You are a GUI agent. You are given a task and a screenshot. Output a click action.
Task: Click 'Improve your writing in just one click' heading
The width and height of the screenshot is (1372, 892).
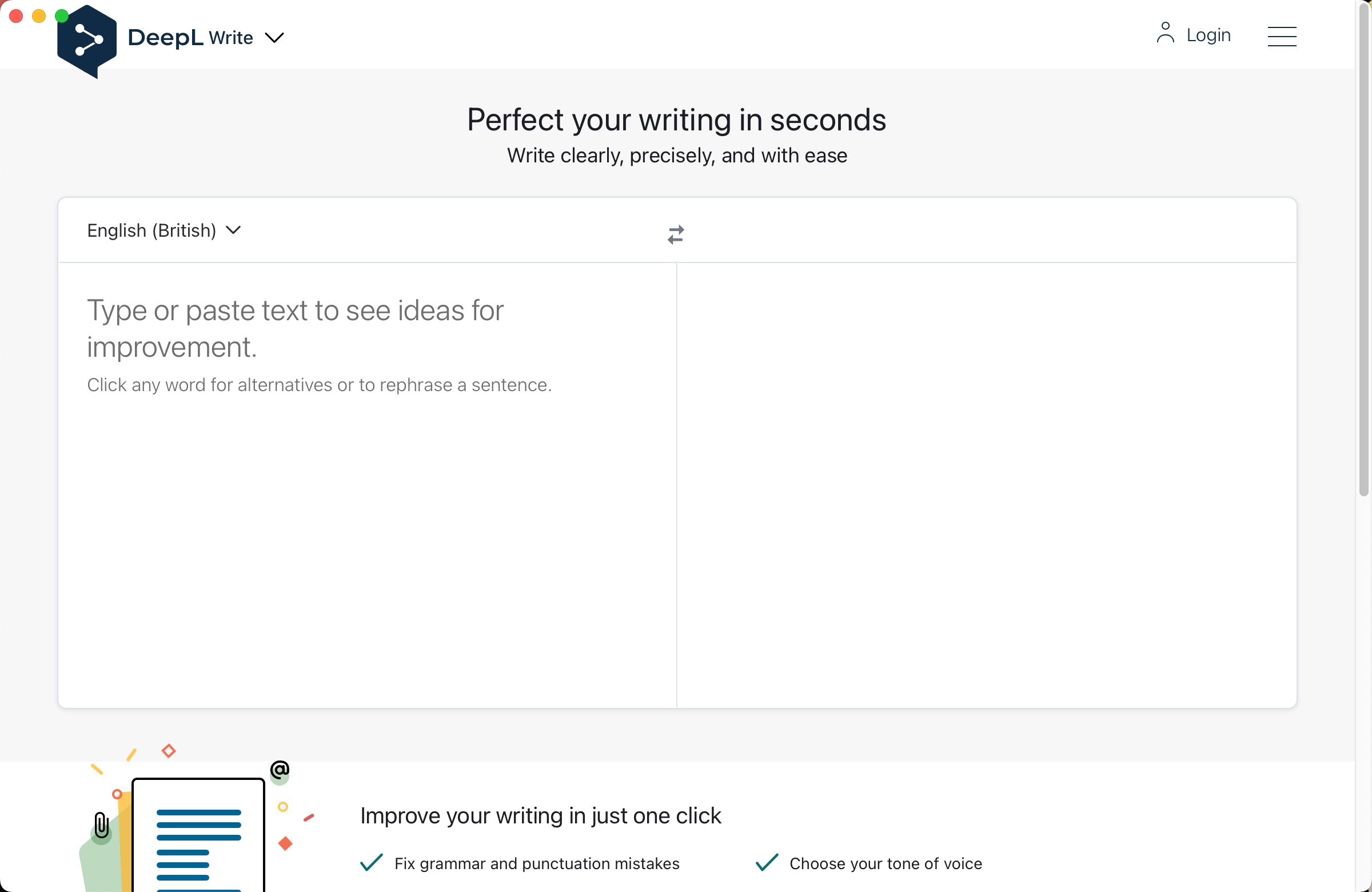(x=540, y=816)
